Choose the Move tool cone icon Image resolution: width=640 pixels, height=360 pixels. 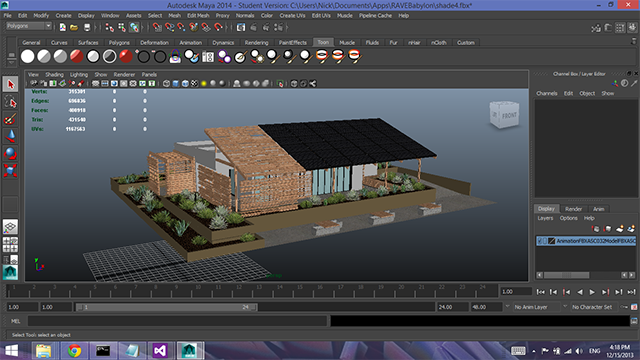click(11, 136)
